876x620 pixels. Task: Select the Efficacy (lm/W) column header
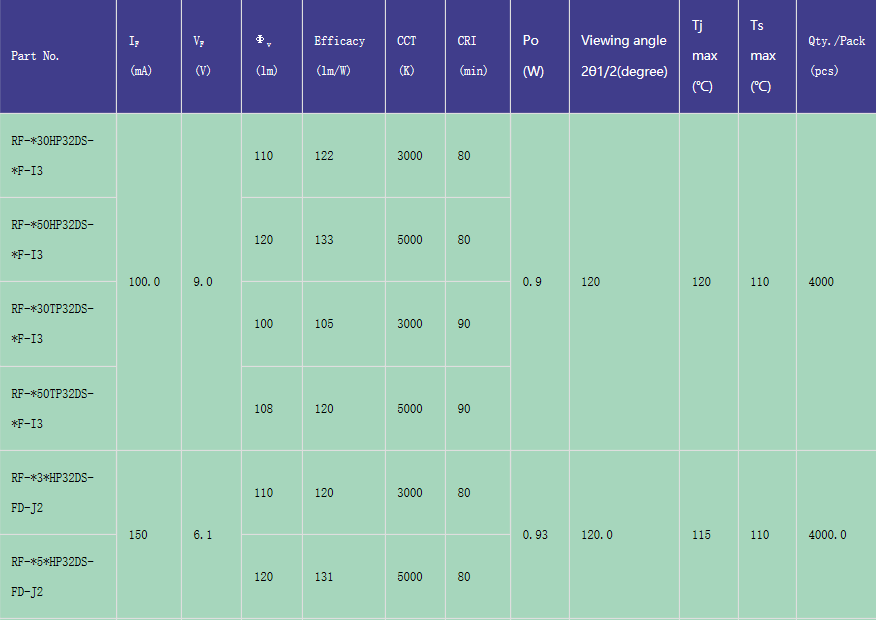340,56
